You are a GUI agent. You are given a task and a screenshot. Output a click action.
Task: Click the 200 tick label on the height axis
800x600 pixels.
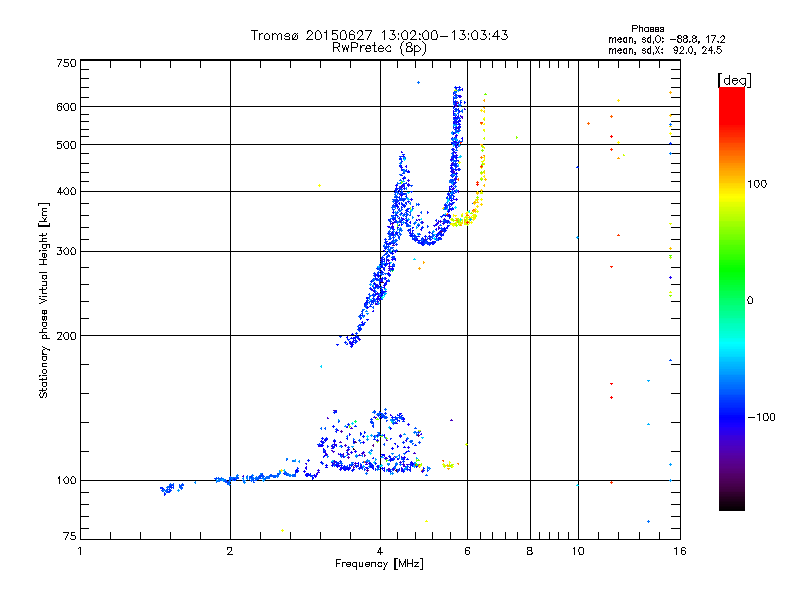point(67,336)
